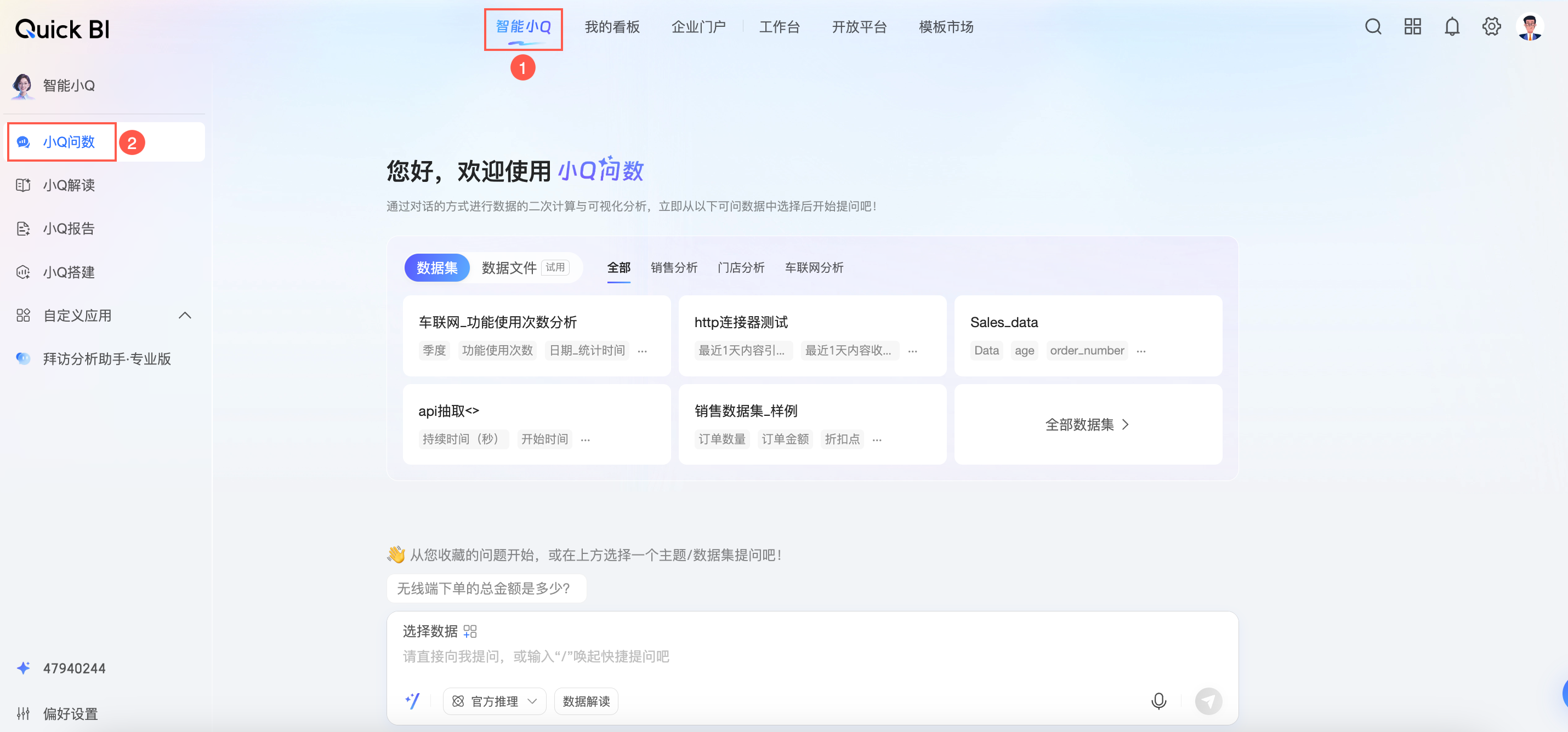Focus the question input field
This screenshot has width=1568, height=732.
[x=812, y=656]
